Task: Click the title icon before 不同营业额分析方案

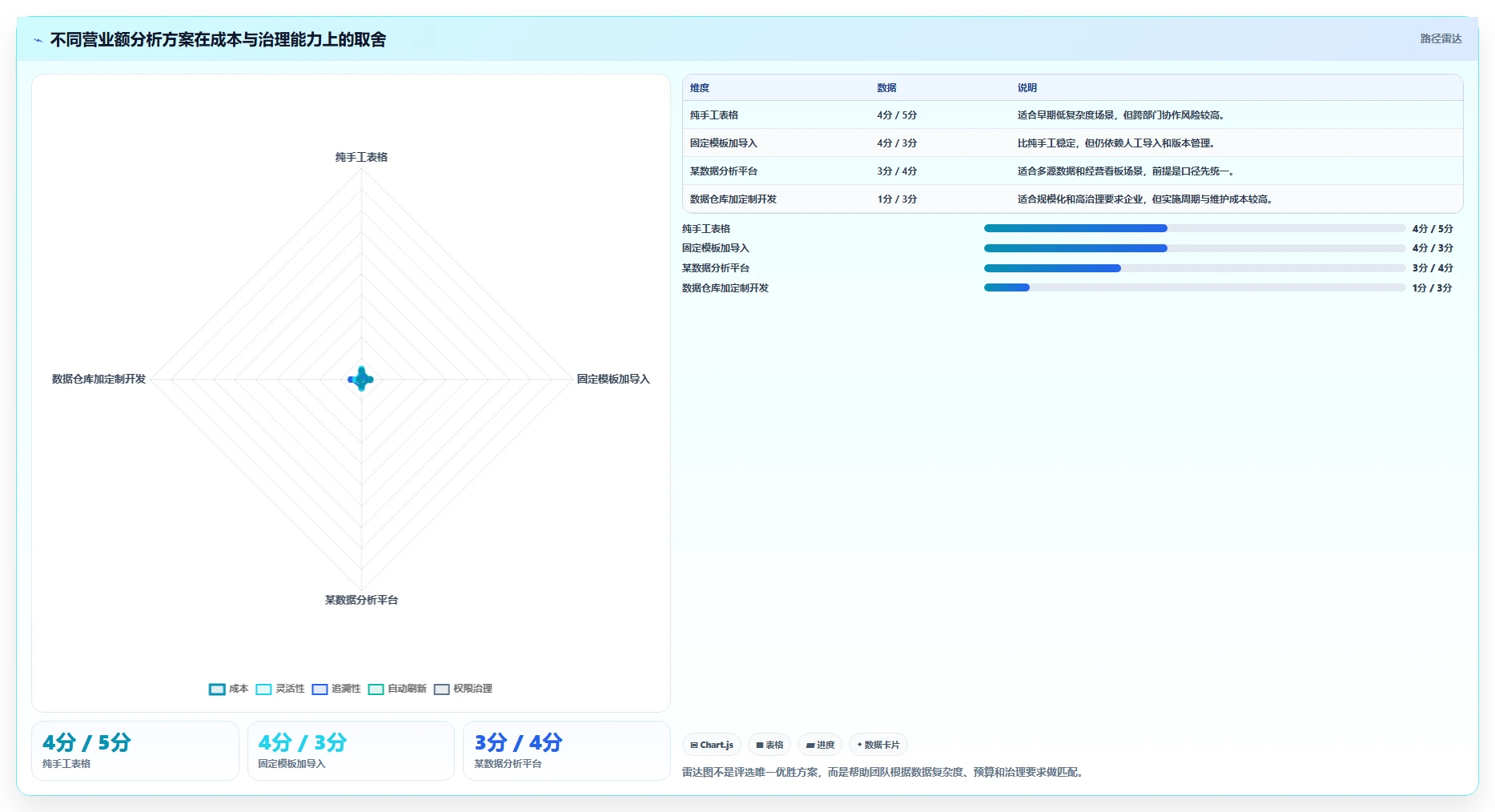Action: point(38,40)
